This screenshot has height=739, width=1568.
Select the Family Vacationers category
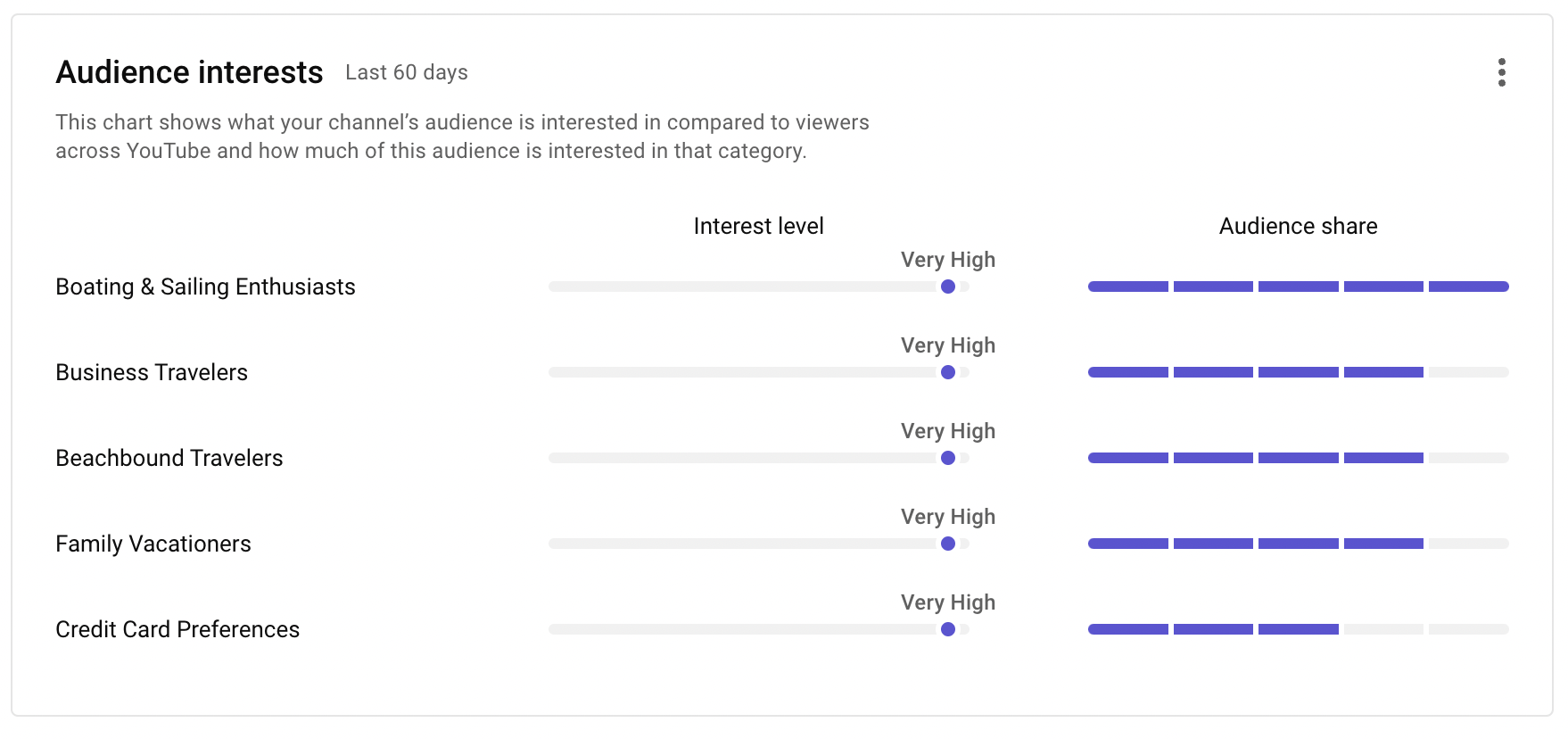click(153, 544)
